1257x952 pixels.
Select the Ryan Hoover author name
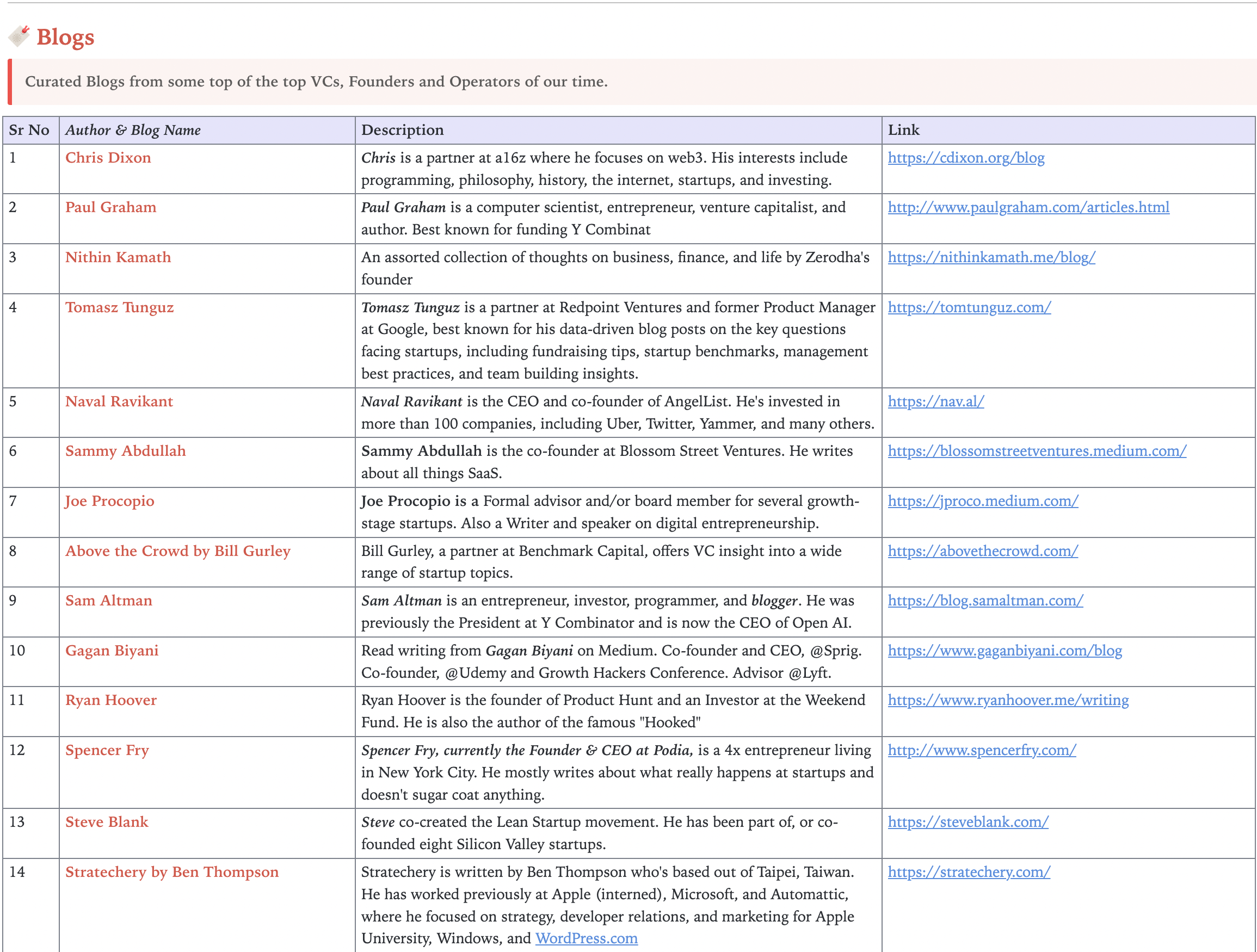coord(111,700)
